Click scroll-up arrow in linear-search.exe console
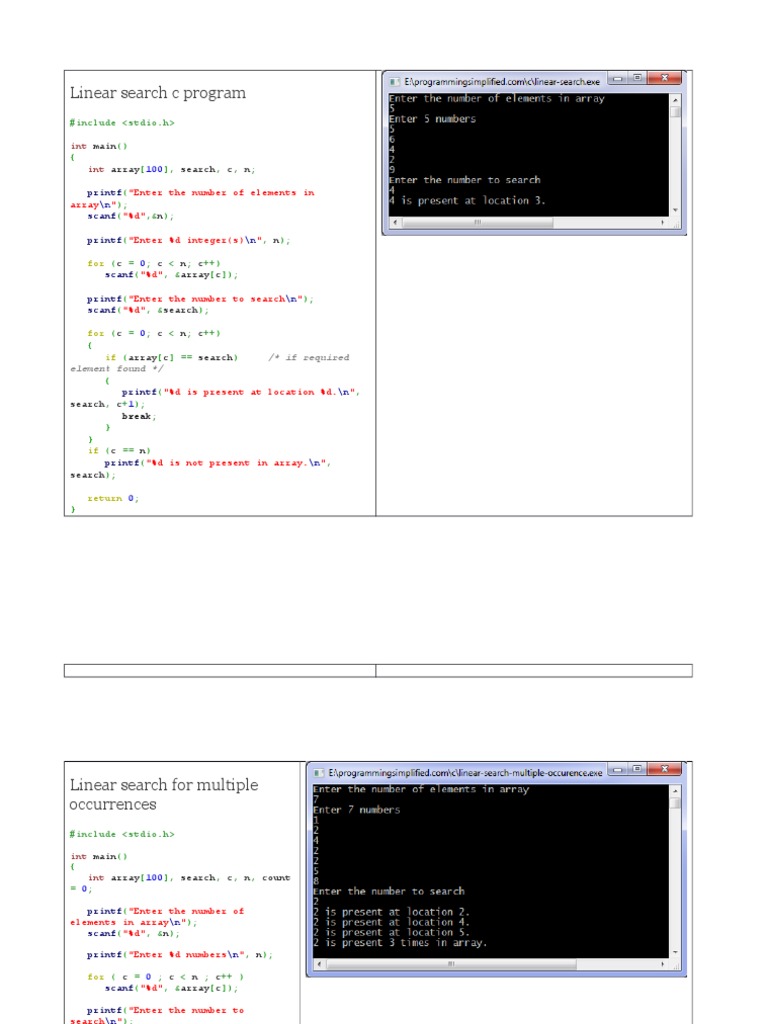Screen dimensions: 768x1024 point(675,99)
